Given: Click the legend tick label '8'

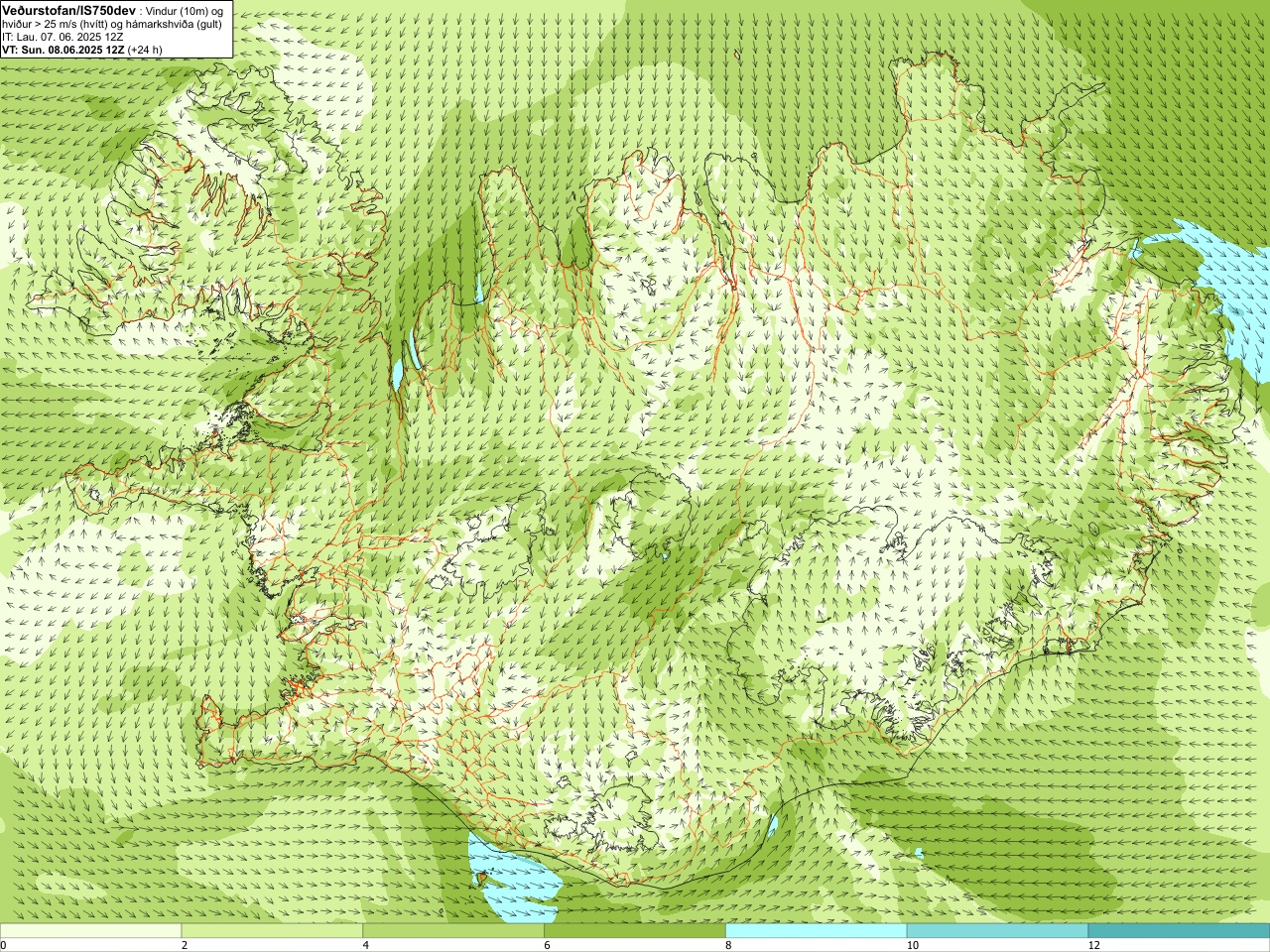Looking at the screenshot, I should click(728, 945).
